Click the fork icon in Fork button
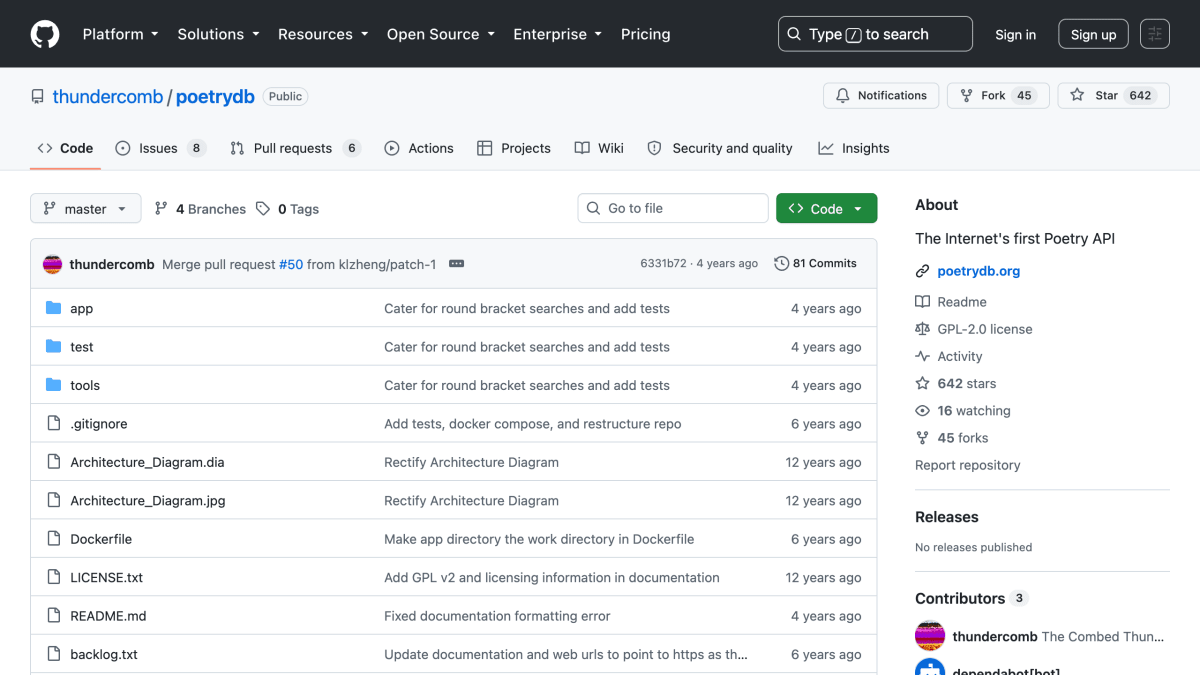This screenshot has width=1200, height=675. pyautogui.click(x=966, y=96)
